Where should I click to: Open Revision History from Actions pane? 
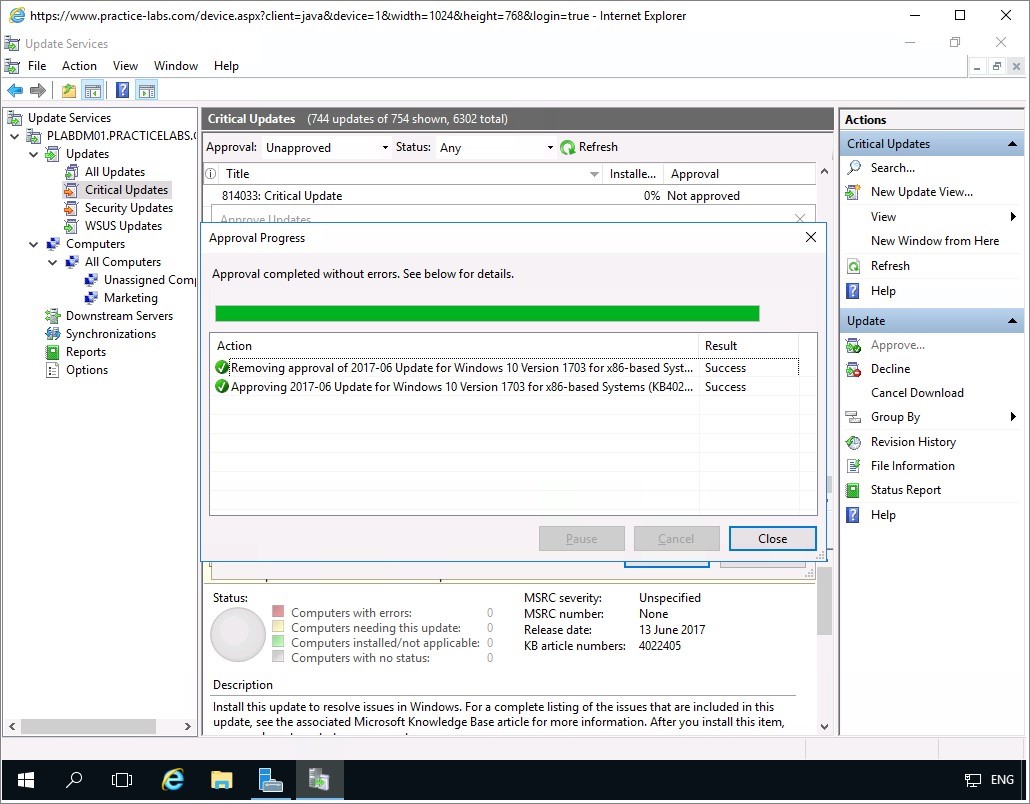pyautogui.click(x=912, y=442)
